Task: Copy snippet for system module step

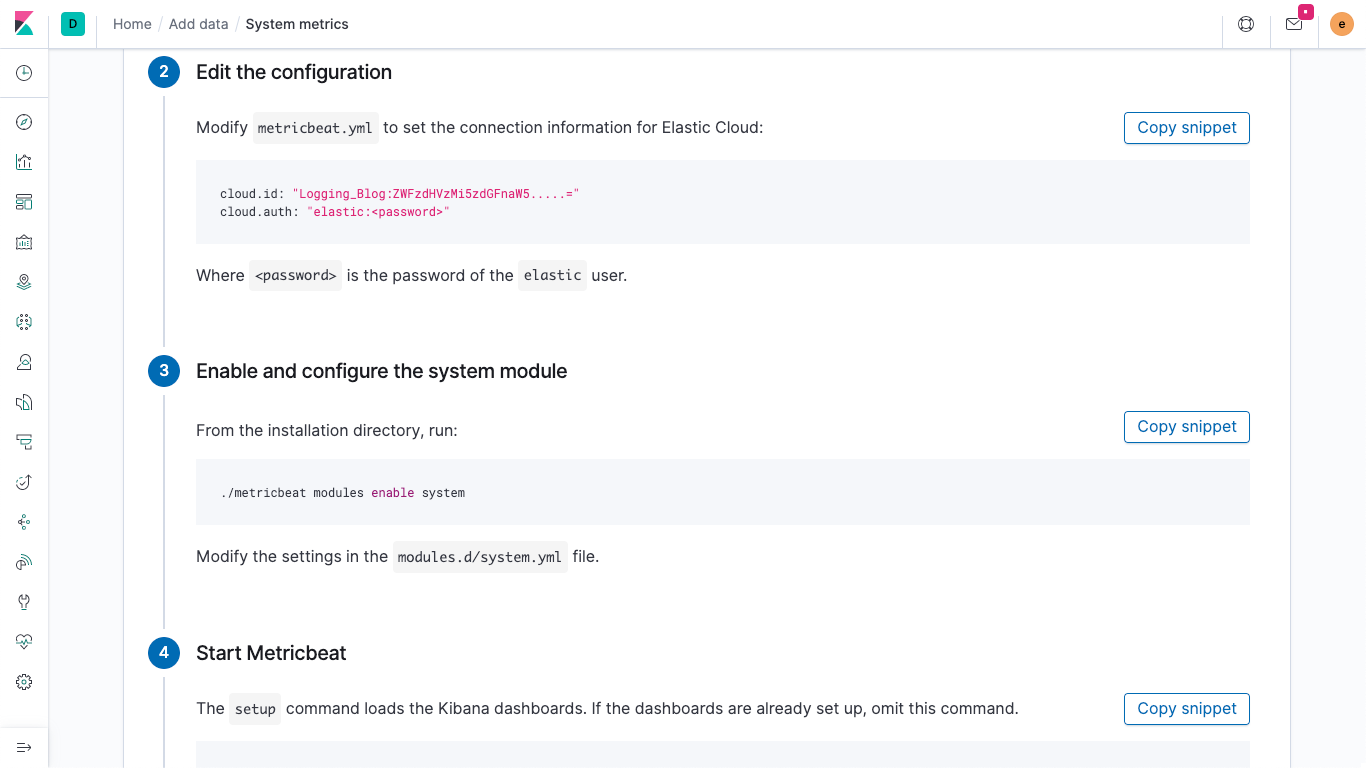Action: pyautogui.click(x=1187, y=427)
